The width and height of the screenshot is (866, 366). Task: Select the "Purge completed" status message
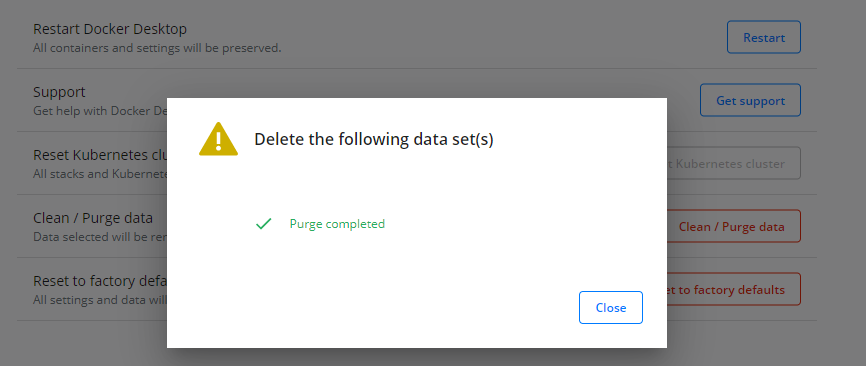pos(337,224)
